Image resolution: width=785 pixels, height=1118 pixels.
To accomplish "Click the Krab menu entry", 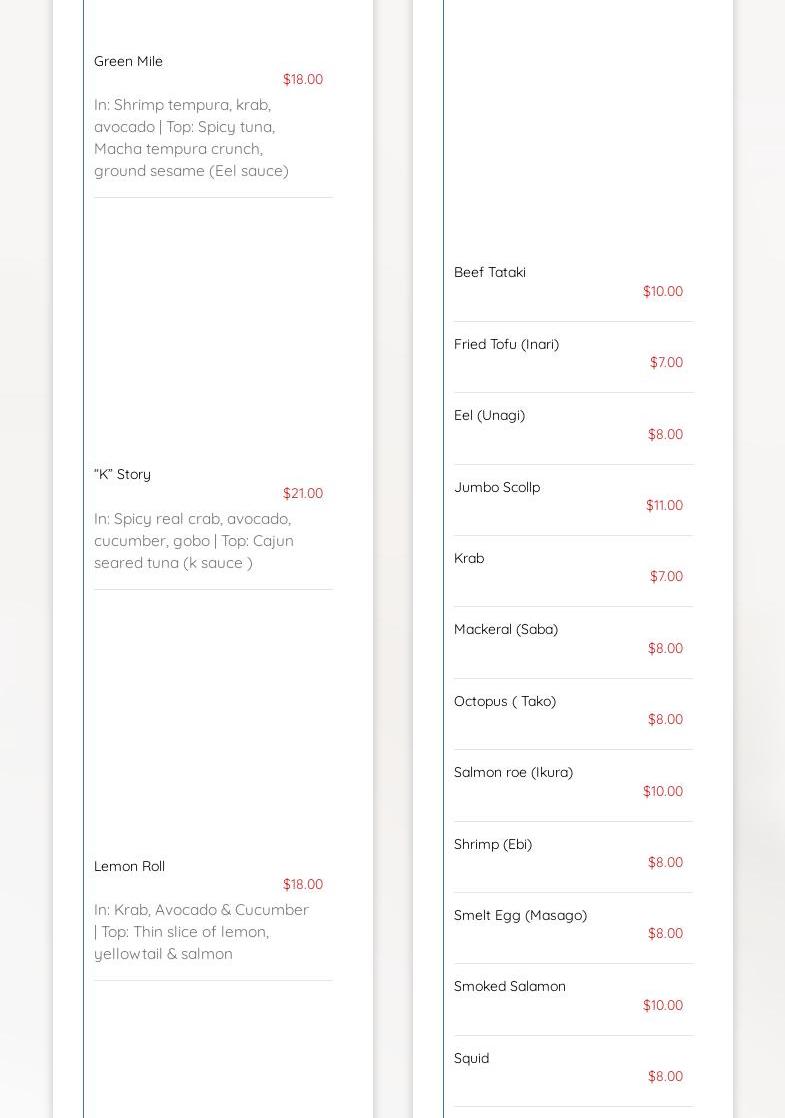I will point(469,558).
